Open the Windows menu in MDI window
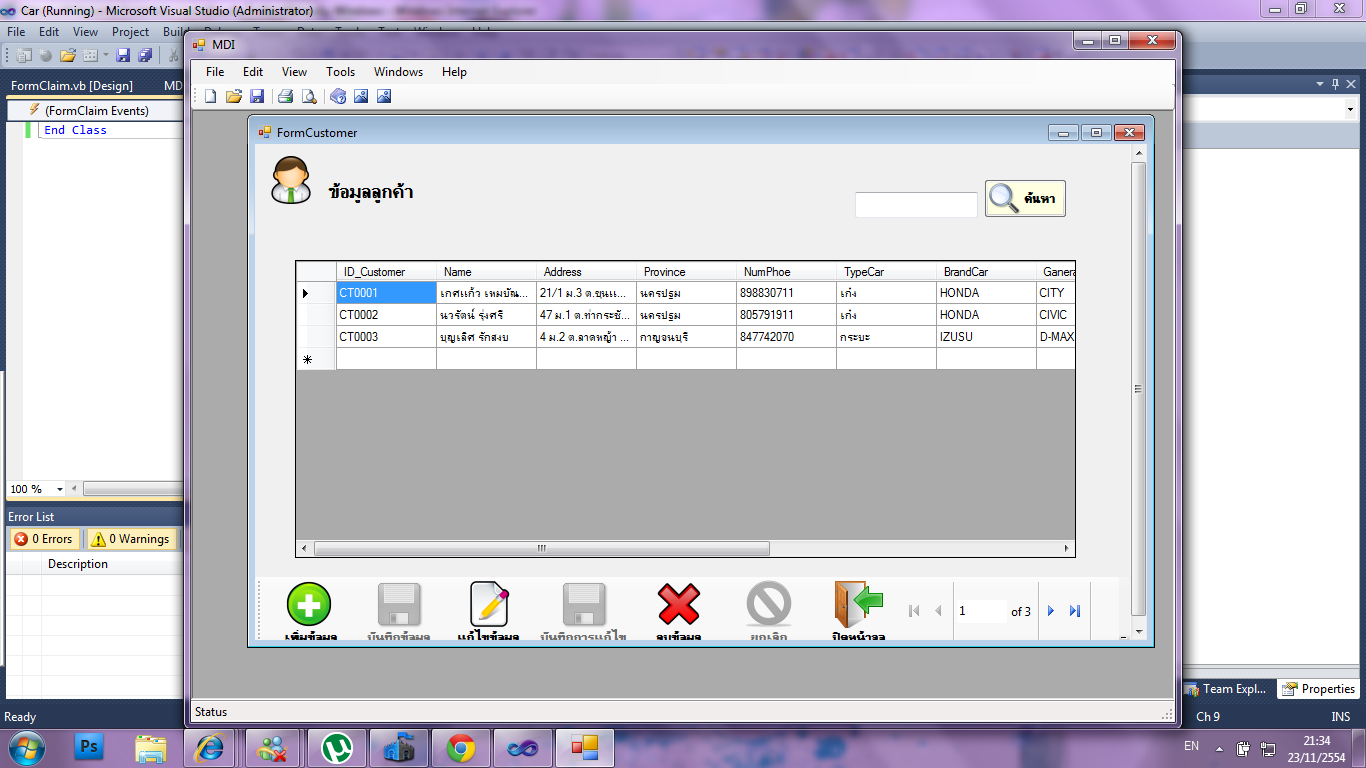This screenshot has width=1366, height=768. (x=398, y=72)
